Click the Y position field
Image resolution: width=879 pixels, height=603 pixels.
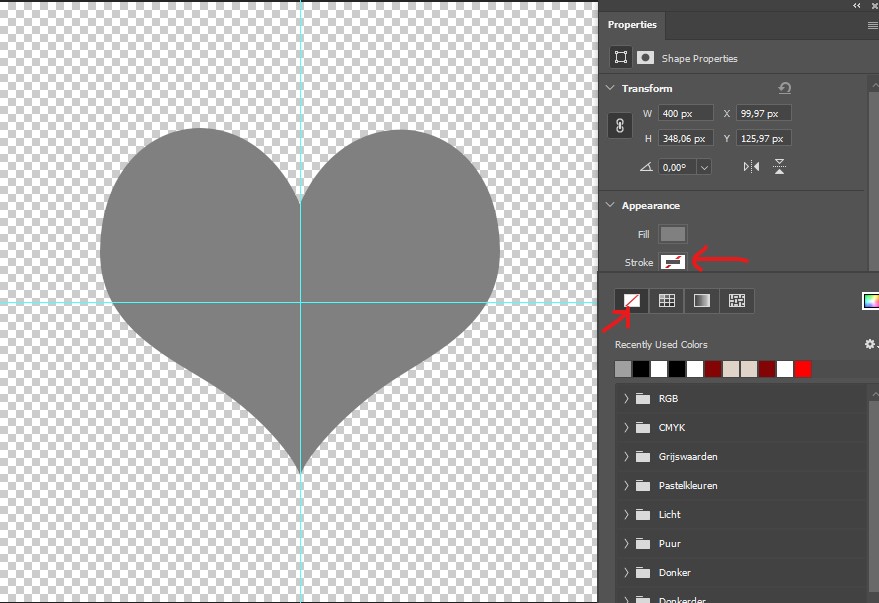(764, 138)
